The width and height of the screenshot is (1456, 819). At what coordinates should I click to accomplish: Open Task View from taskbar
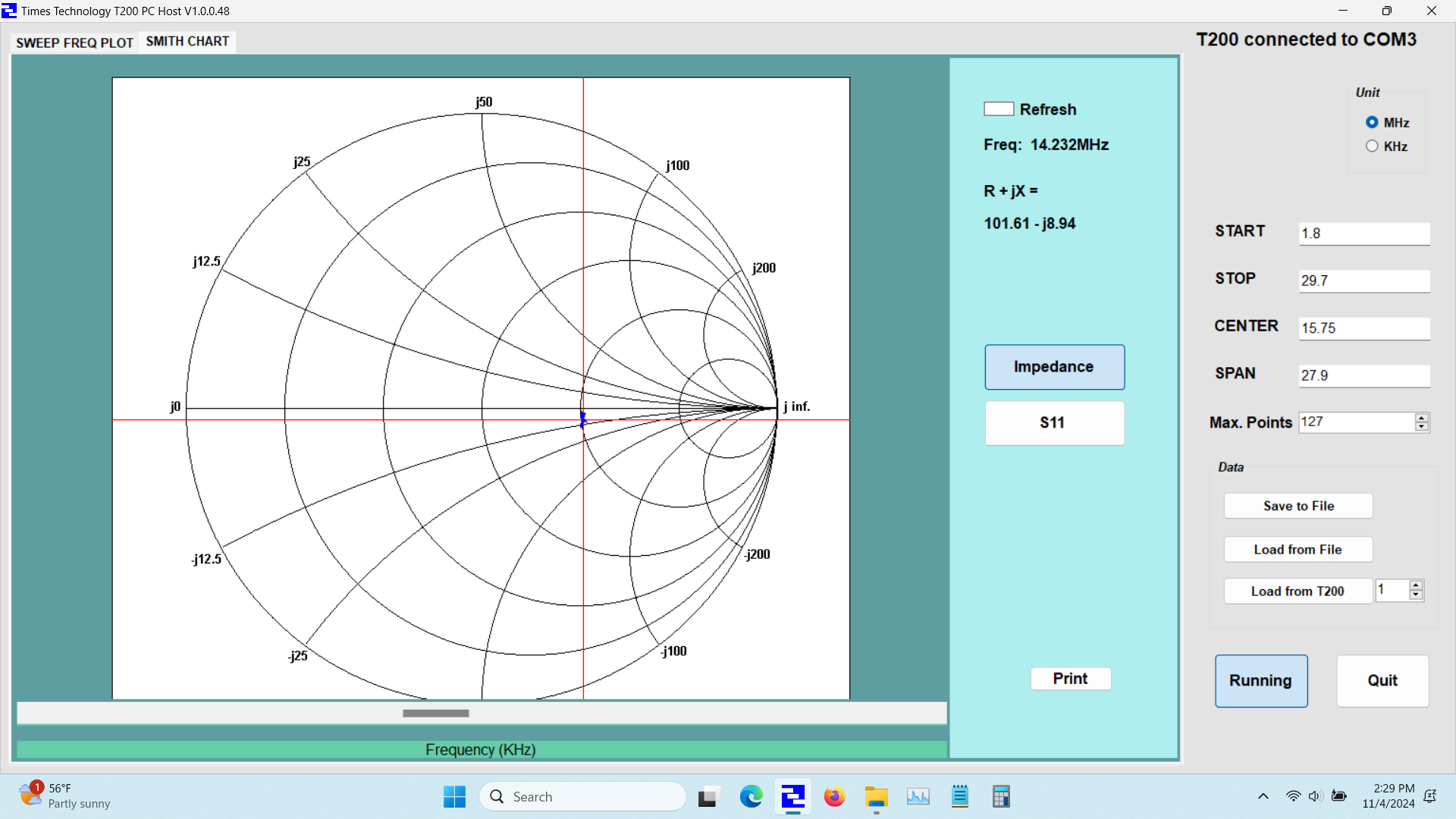(x=708, y=797)
